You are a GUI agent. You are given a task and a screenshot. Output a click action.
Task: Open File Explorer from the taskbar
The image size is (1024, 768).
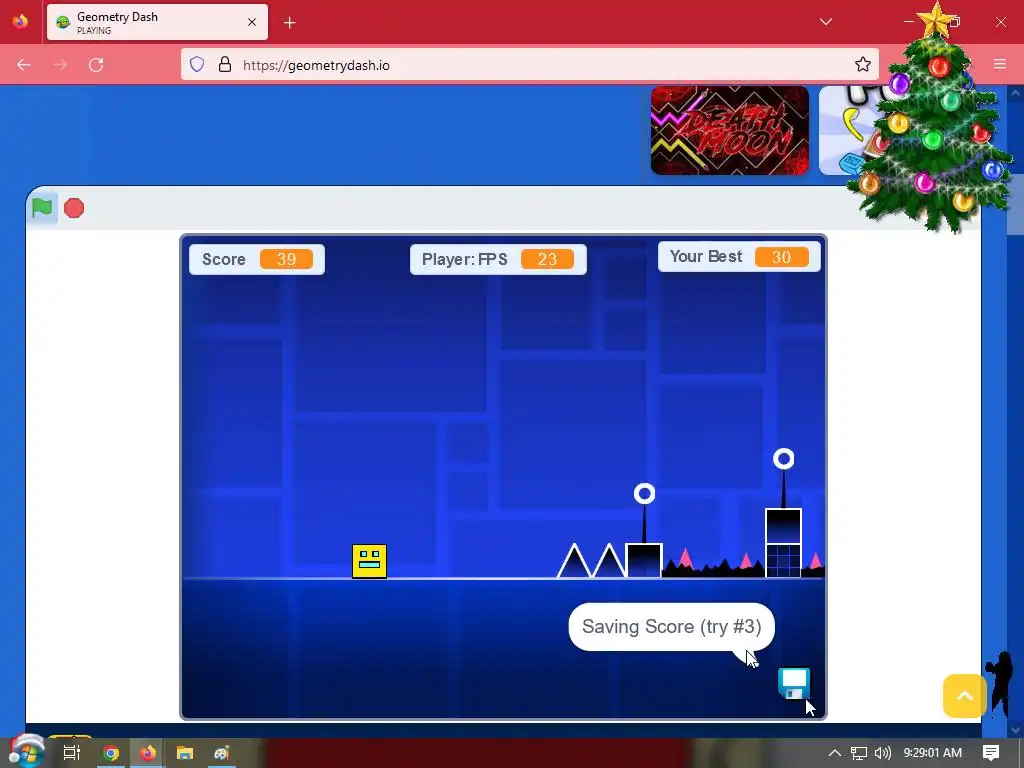185,753
